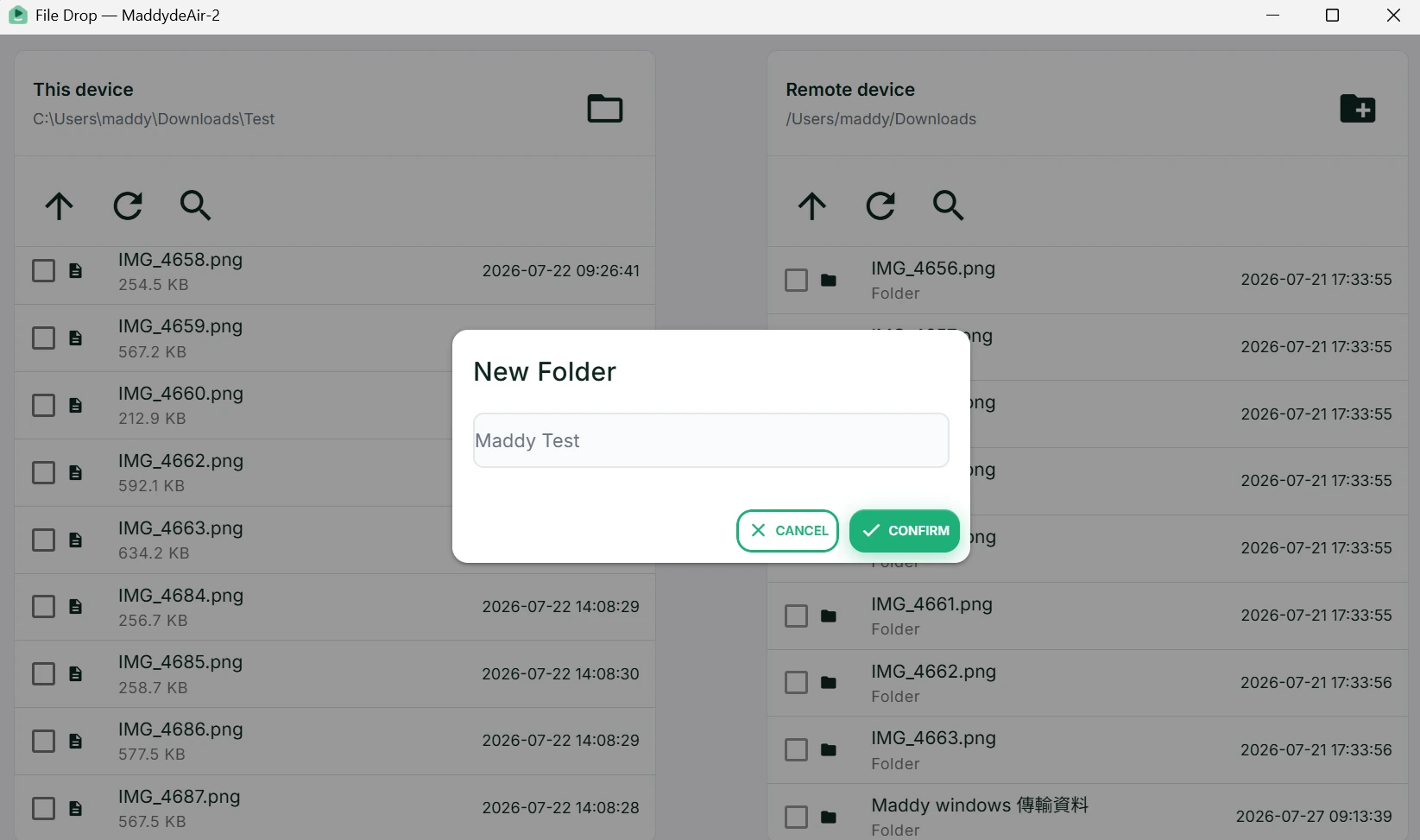Click the file icon for local IMG_4658.png
Screen dimensions: 1420x840
coord(75,271)
